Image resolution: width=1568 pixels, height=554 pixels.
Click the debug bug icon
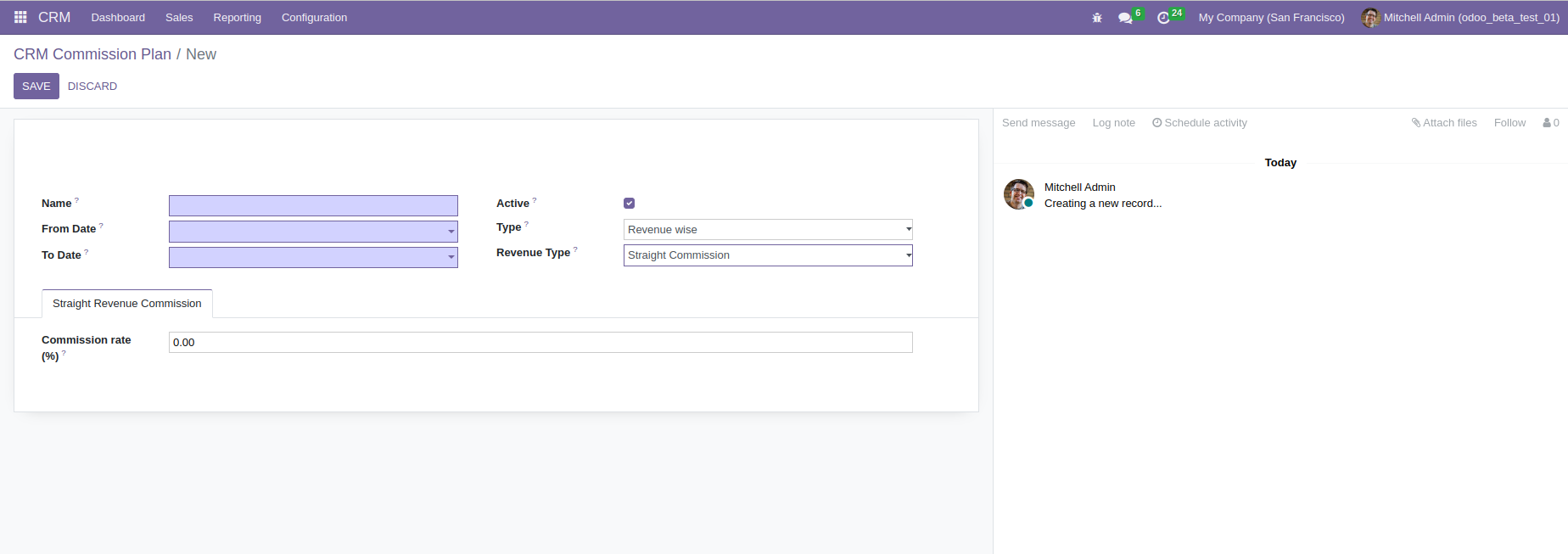(x=1097, y=18)
